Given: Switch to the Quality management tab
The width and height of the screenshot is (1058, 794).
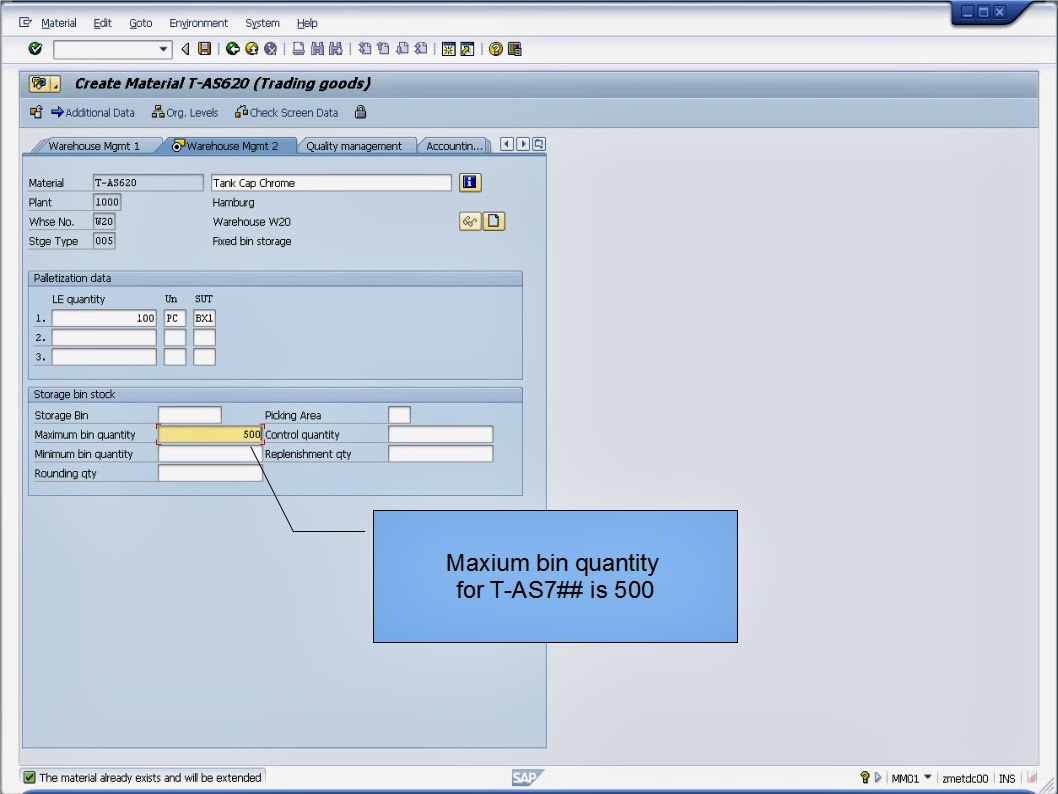Looking at the screenshot, I should pyautogui.click(x=354, y=146).
